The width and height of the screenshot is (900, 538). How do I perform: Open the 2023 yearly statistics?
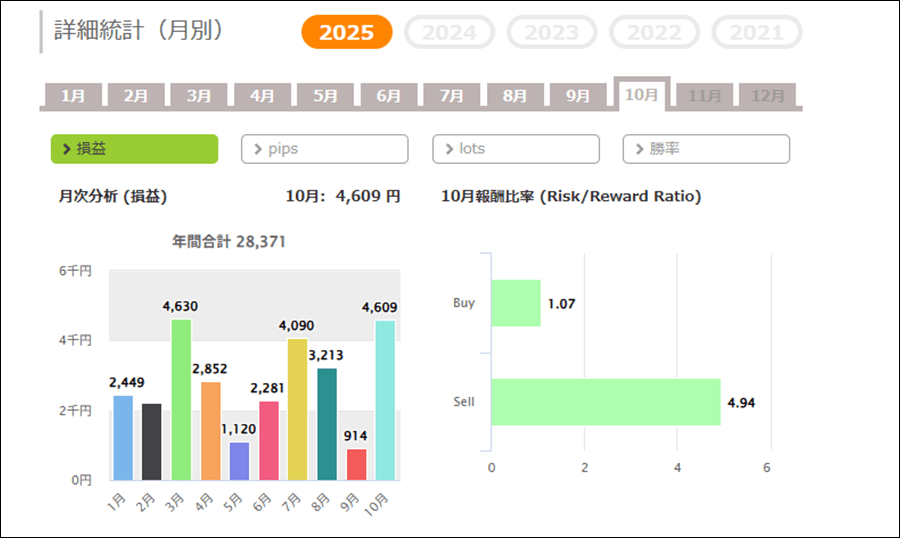[552, 32]
